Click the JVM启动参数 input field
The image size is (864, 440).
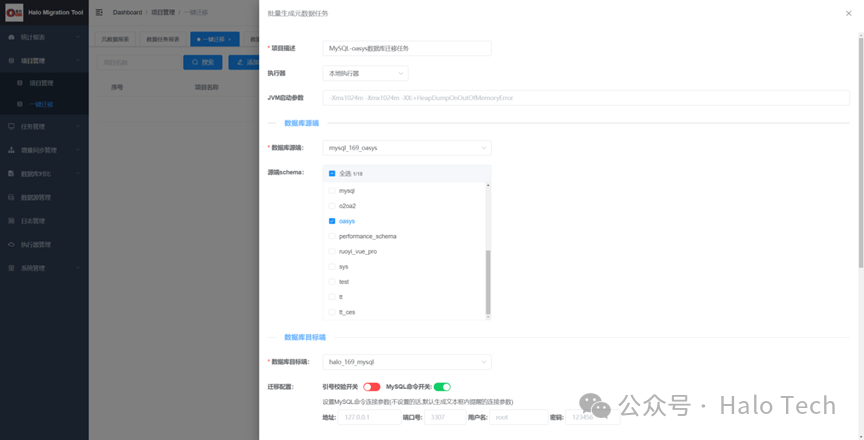tap(586, 98)
